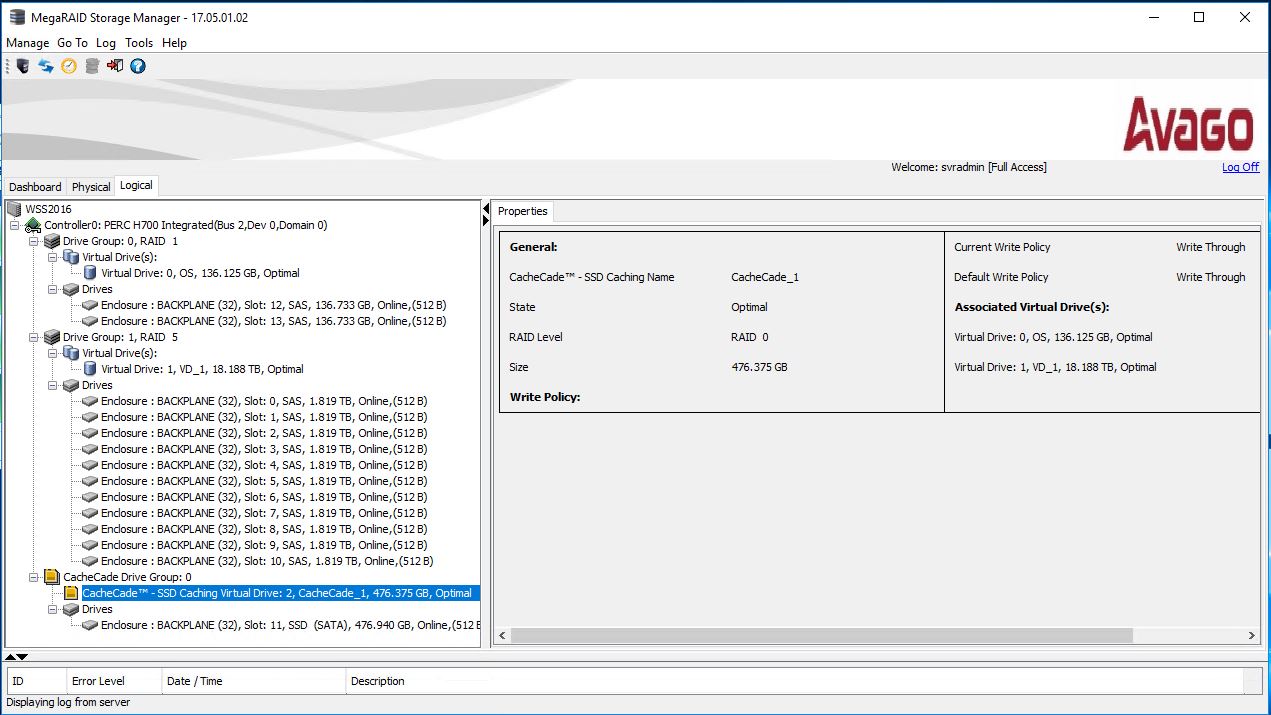Click the server shield icon in the toolbar
The height and width of the screenshot is (715, 1271).
(x=23, y=66)
